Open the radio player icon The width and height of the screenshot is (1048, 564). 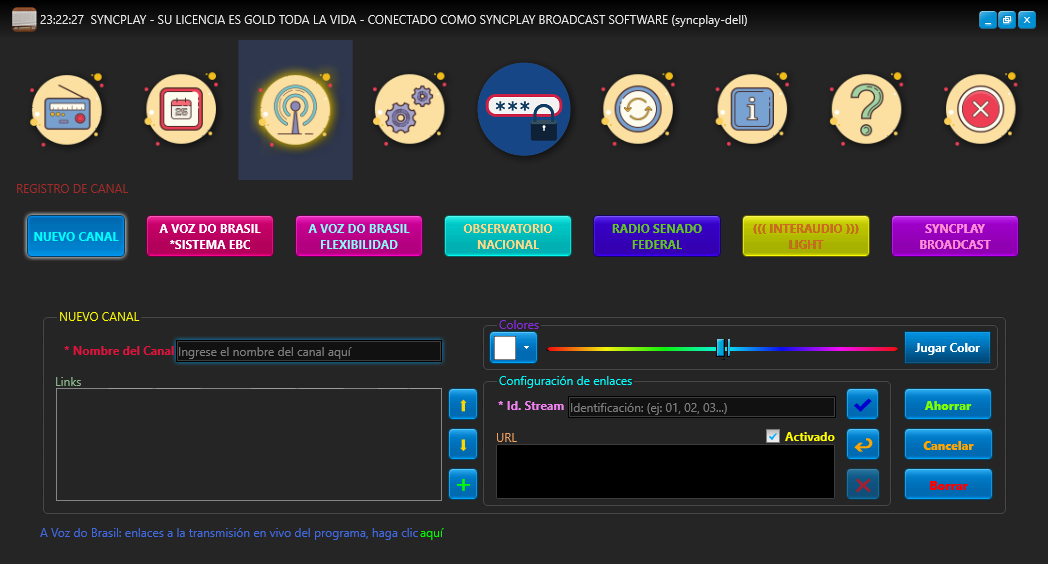tap(66, 110)
